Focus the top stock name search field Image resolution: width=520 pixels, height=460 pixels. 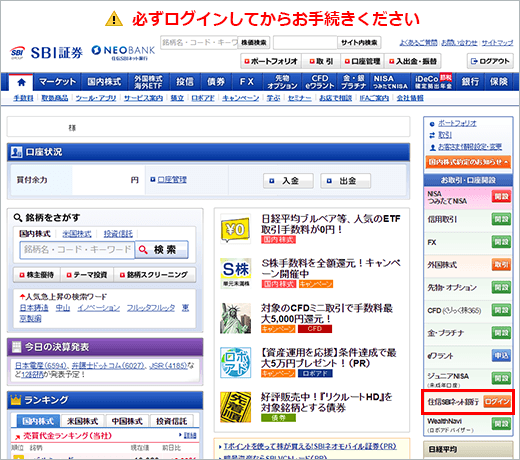click(x=199, y=43)
